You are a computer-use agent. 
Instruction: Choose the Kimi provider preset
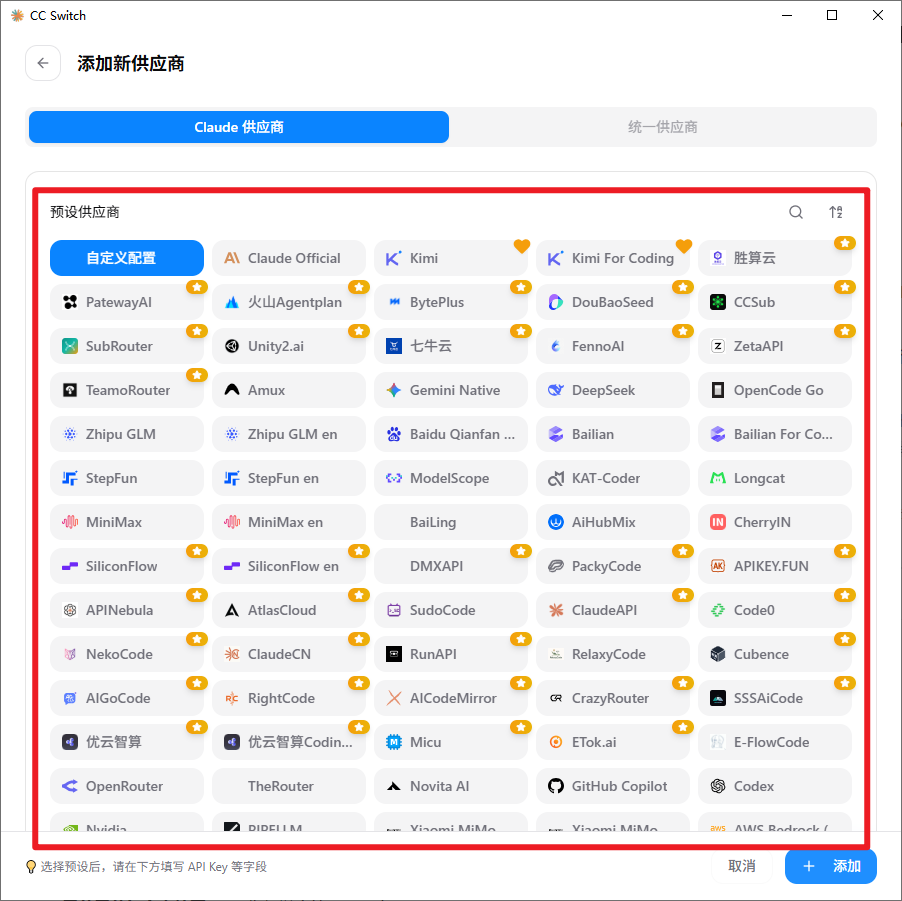[451, 258]
